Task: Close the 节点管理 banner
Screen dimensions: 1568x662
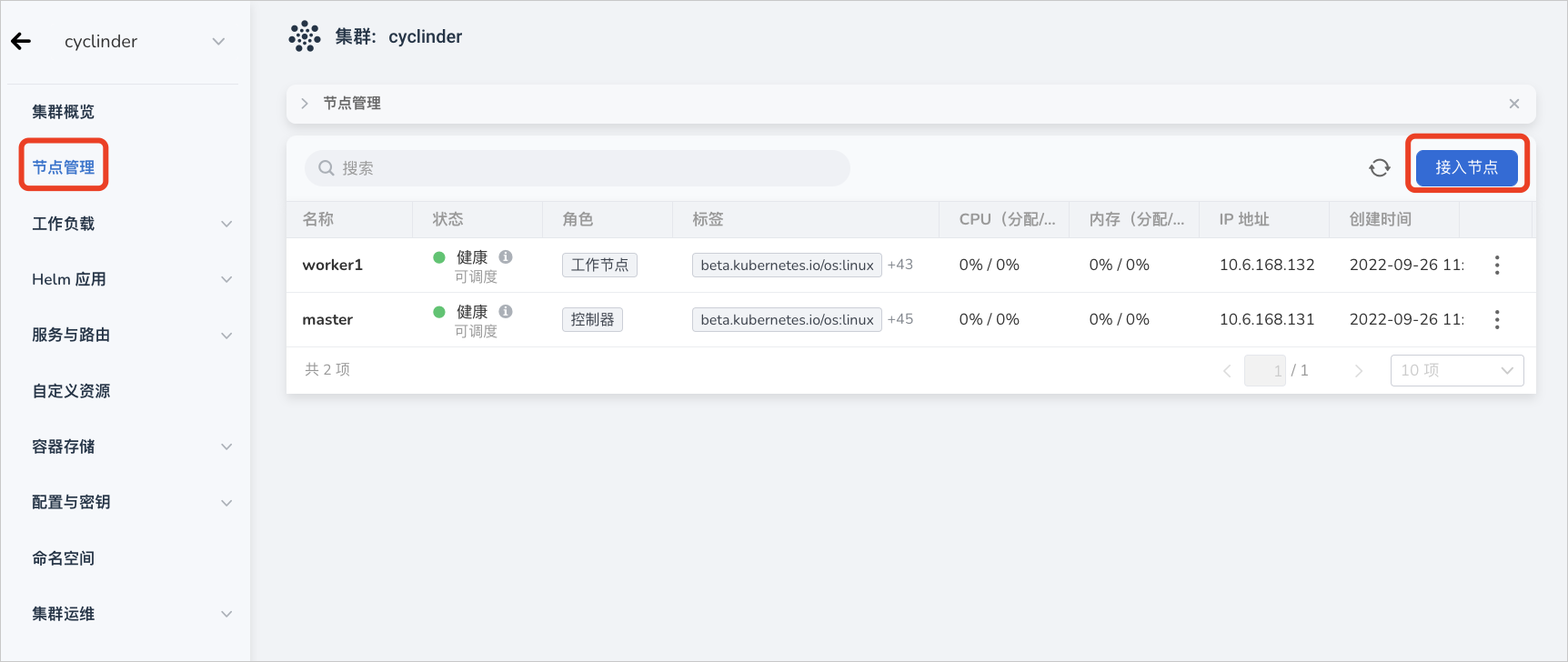Action: [x=1514, y=104]
